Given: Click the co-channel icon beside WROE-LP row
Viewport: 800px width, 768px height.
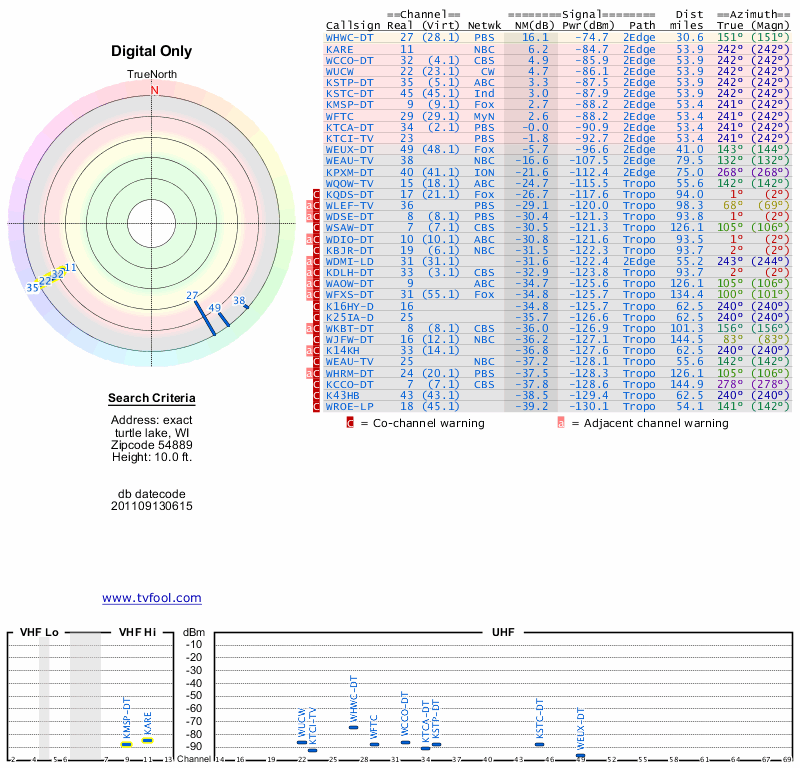Looking at the screenshot, I should pos(317,406).
